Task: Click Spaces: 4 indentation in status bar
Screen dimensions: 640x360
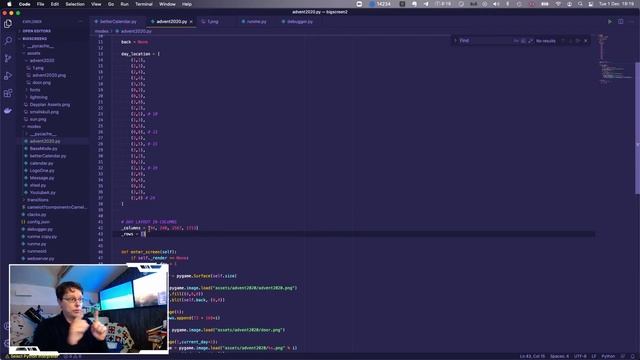Action: (559, 356)
